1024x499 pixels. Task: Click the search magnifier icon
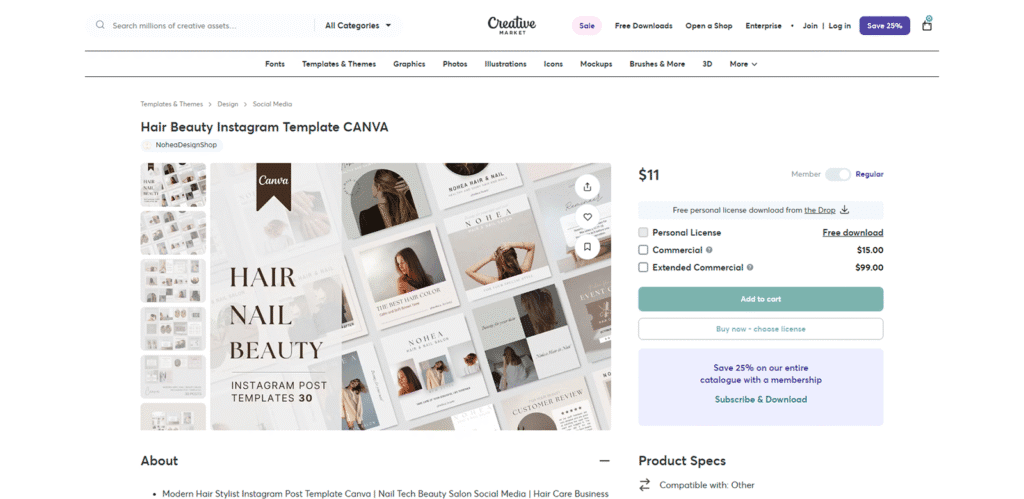(x=100, y=25)
